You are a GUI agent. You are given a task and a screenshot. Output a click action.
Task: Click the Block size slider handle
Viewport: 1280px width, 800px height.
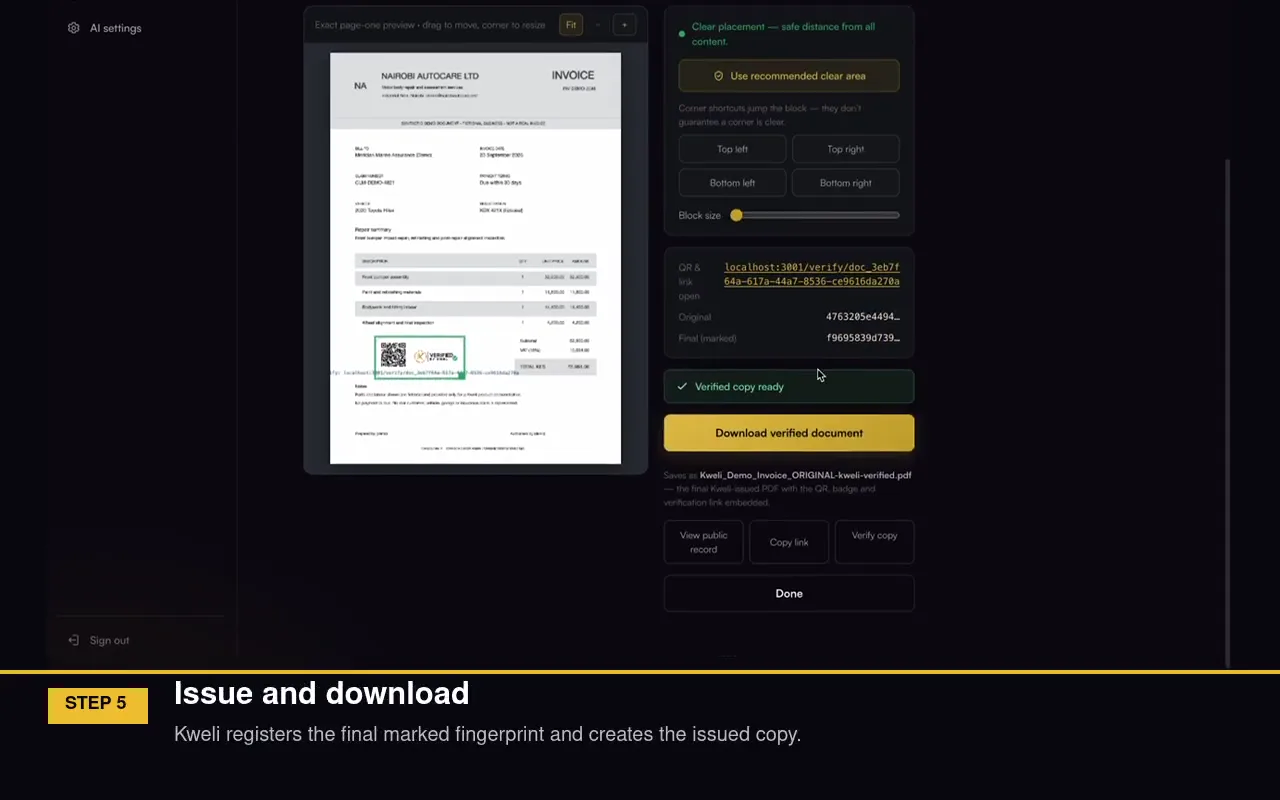tap(736, 215)
